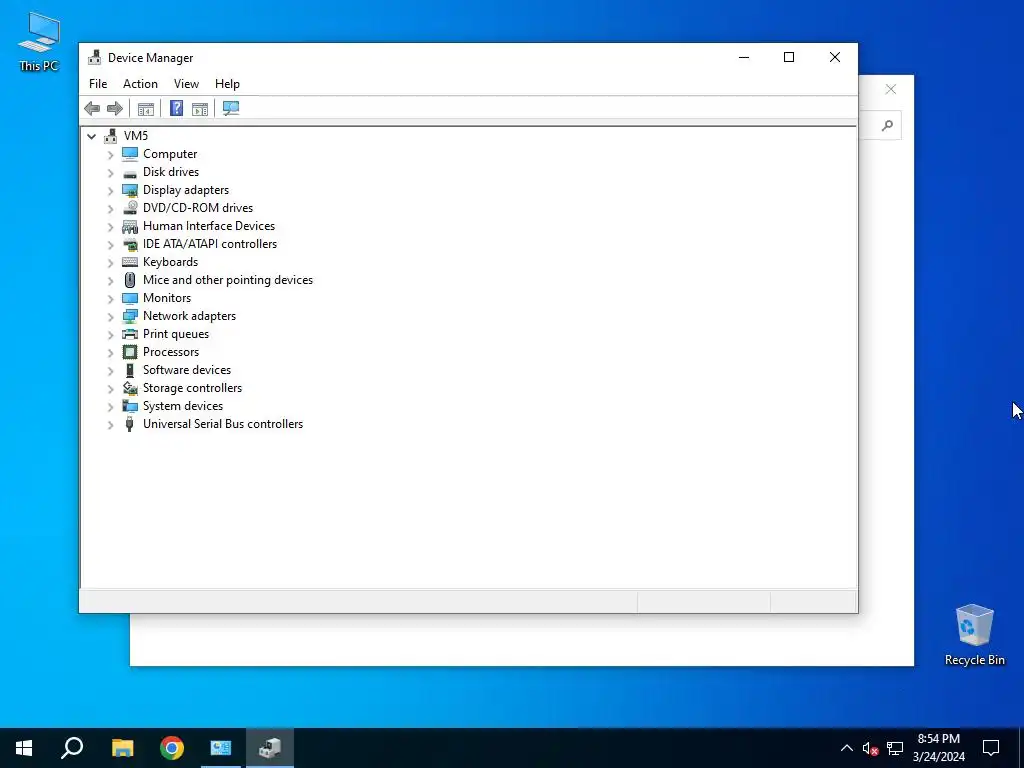The image size is (1024, 768).
Task: Click the Computer category icon
Action: tap(130, 154)
